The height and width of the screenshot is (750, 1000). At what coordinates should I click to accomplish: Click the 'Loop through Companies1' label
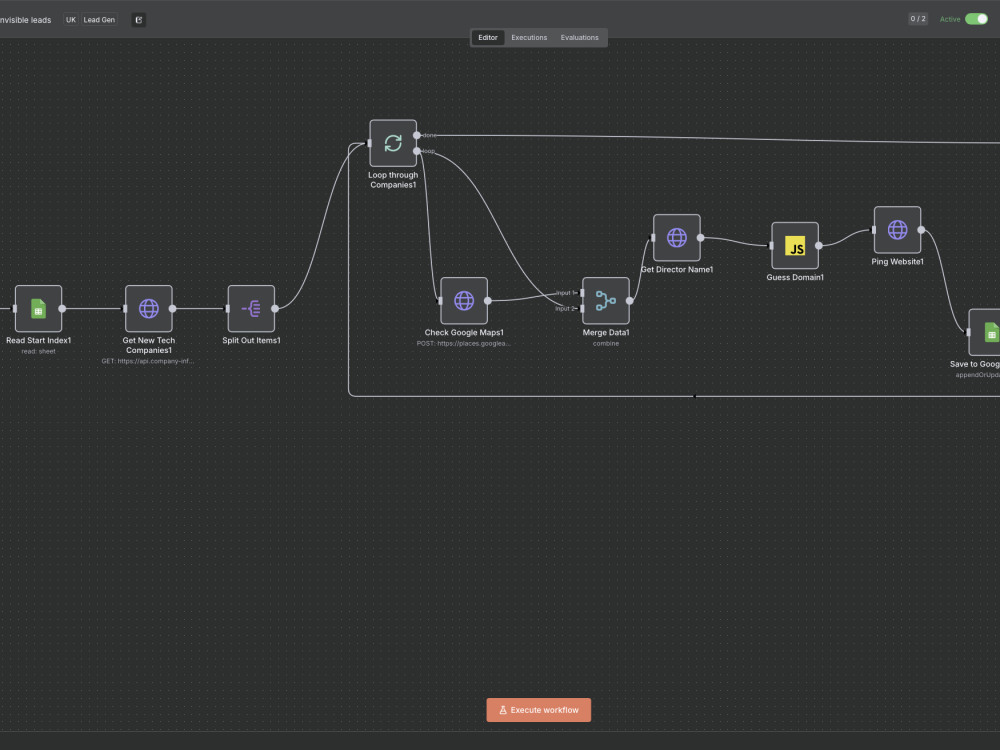pos(393,180)
